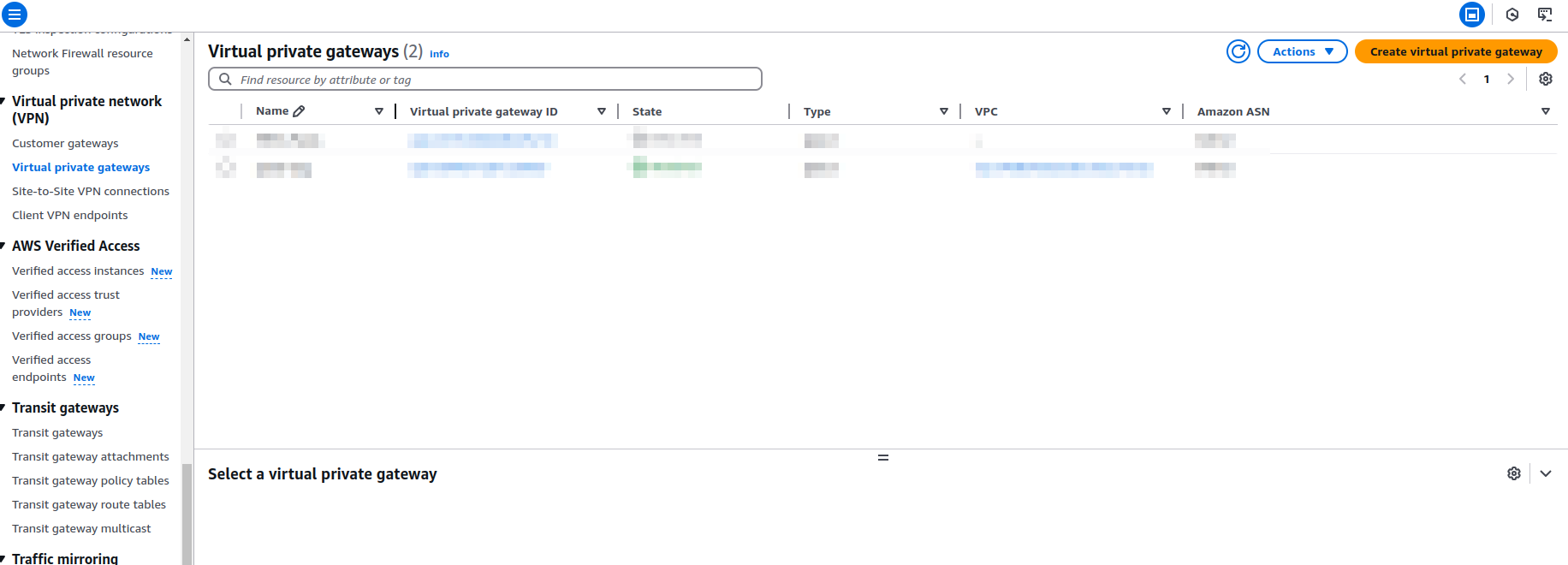The height and width of the screenshot is (565, 1568).
Task: Click the edit pencil icon beside Name
Action: [299, 111]
